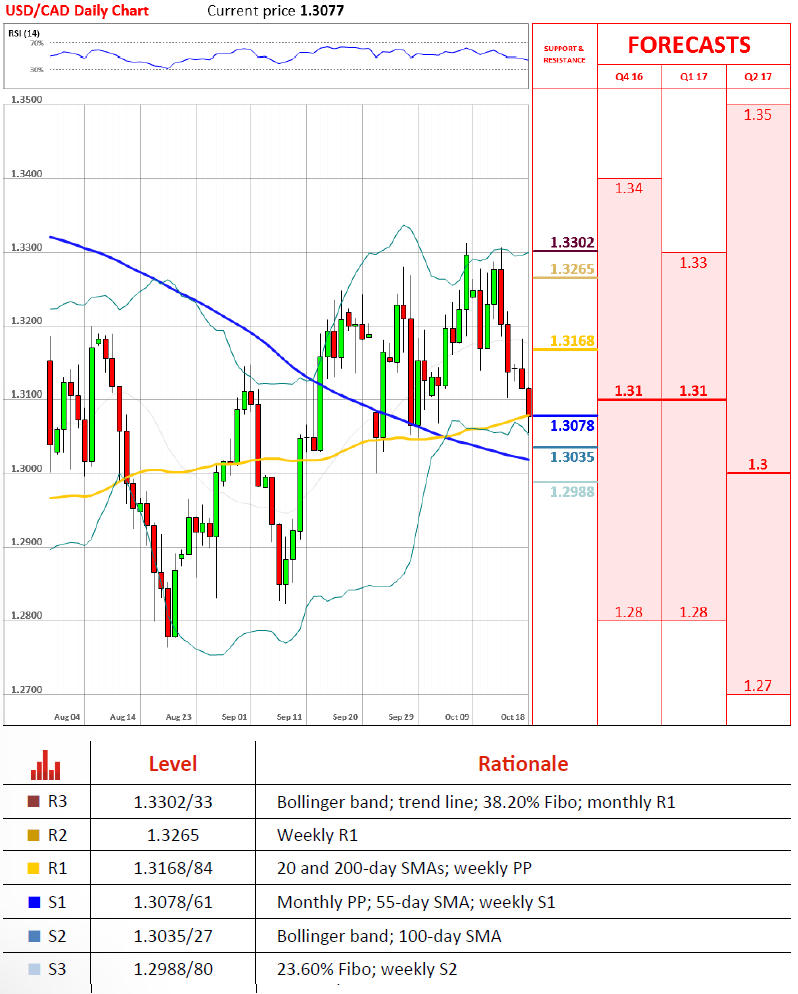Click the Oct 09 date axis label
This screenshot has width=798, height=994.
(x=457, y=717)
